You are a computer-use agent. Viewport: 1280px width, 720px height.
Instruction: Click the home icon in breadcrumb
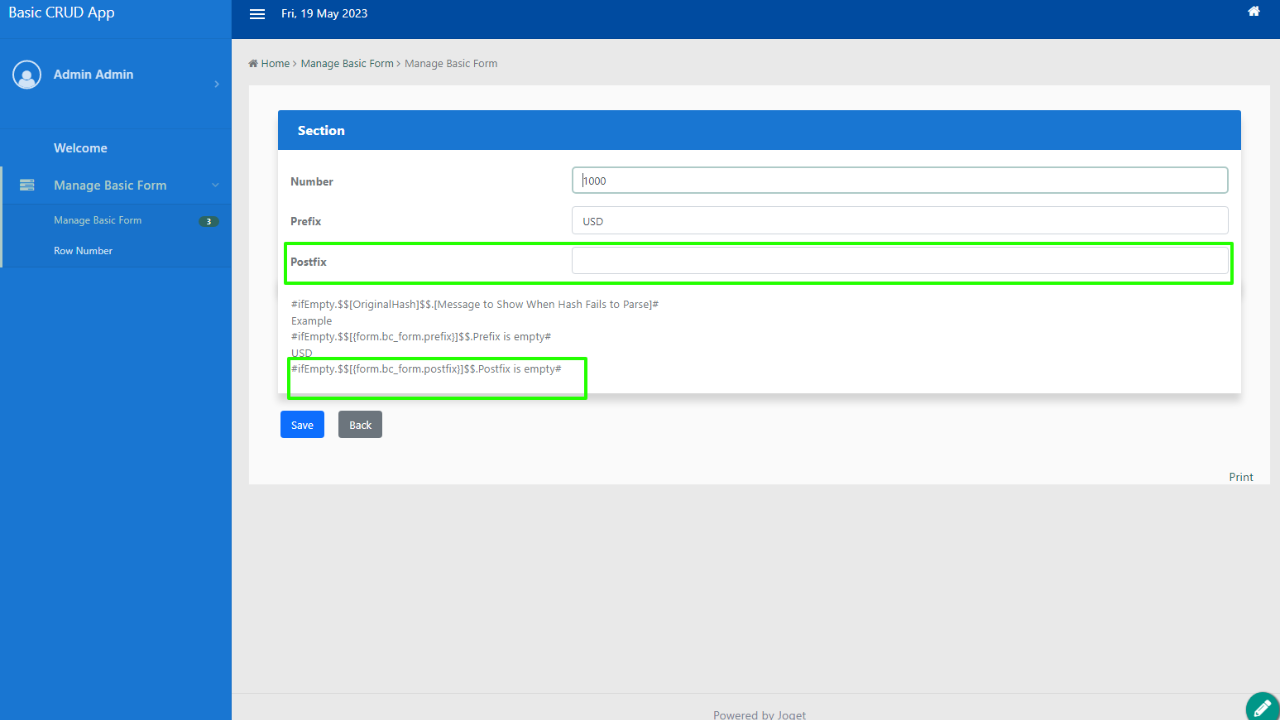click(253, 64)
